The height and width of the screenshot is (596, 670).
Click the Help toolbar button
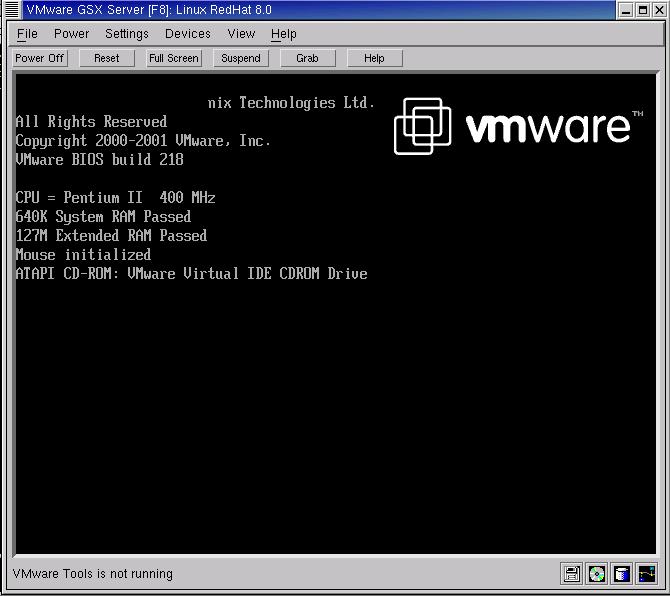pos(375,58)
